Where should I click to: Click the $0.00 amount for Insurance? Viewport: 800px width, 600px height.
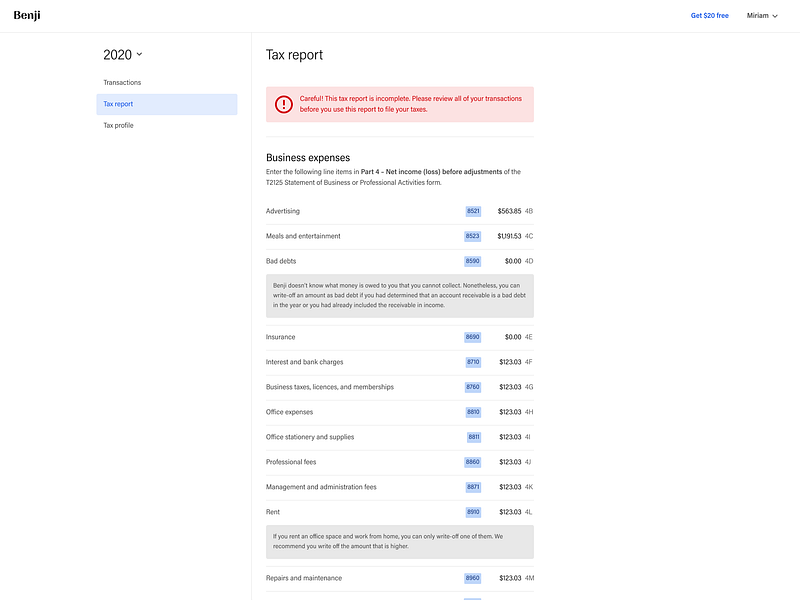click(513, 337)
